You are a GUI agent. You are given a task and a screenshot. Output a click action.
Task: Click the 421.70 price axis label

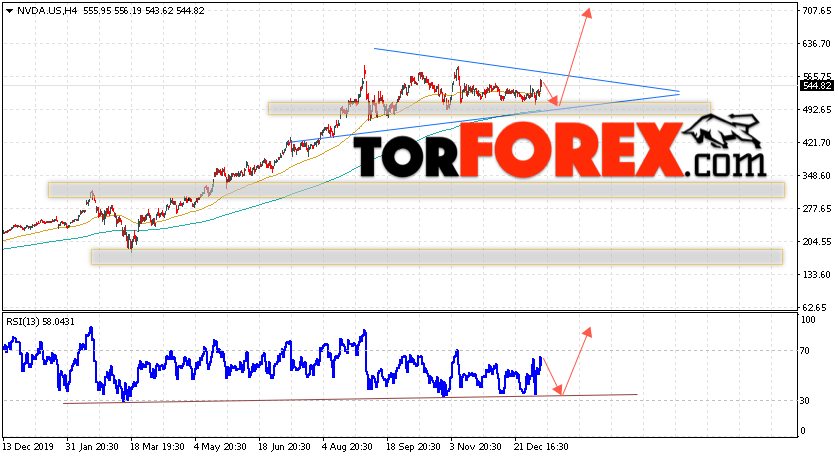(817, 143)
